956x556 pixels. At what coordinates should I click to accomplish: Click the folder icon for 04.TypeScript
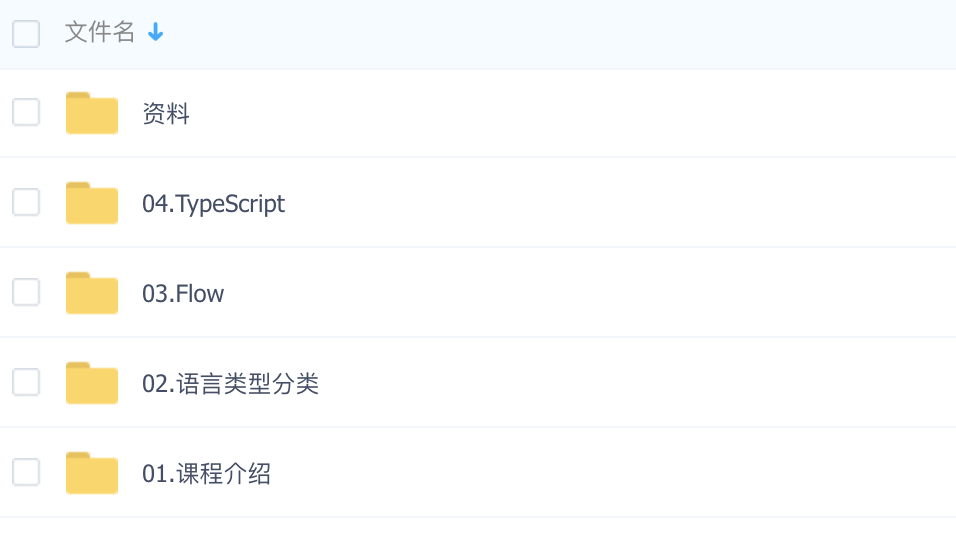click(x=92, y=203)
